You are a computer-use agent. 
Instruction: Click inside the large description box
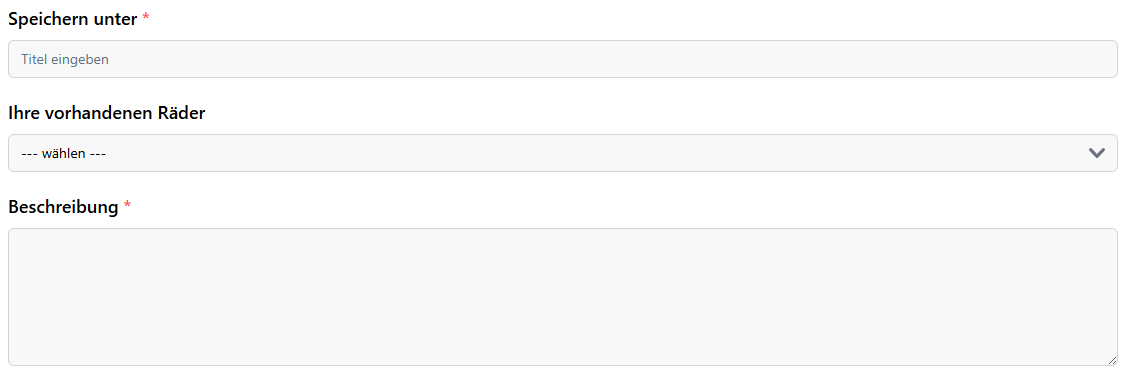[x=562, y=297]
